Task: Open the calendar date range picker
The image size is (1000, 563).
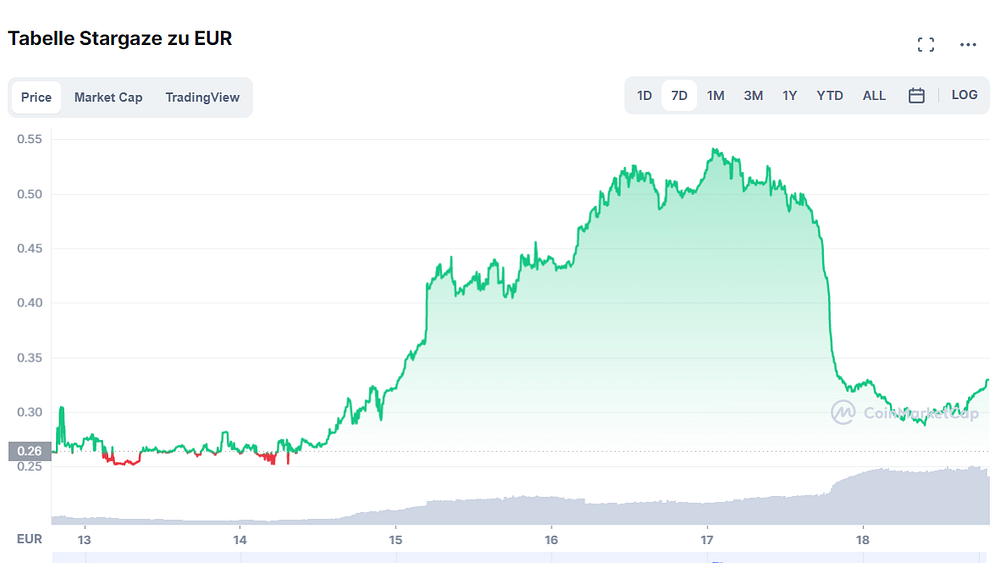Action: point(916,96)
